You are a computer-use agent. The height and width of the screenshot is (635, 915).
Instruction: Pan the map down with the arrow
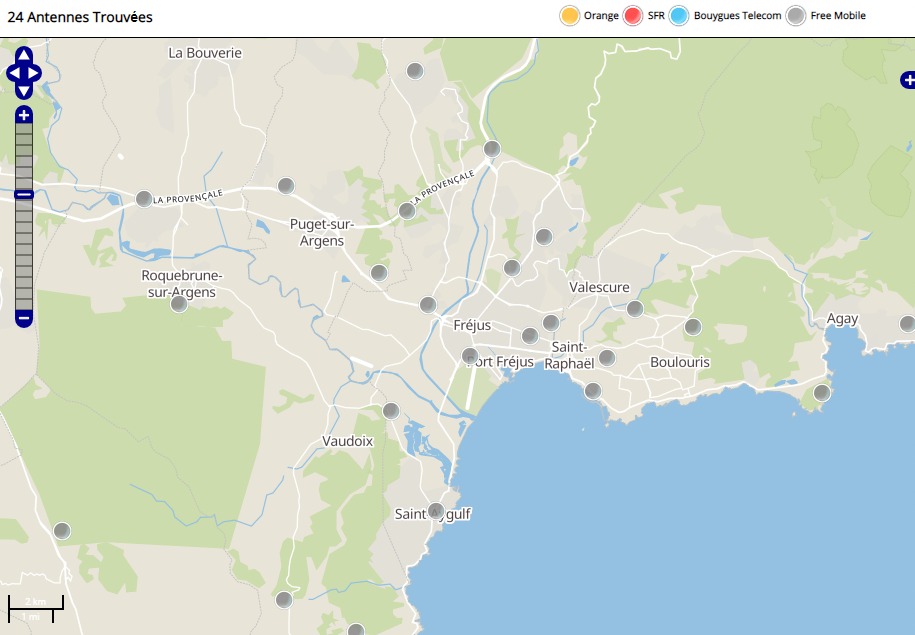(x=24, y=91)
